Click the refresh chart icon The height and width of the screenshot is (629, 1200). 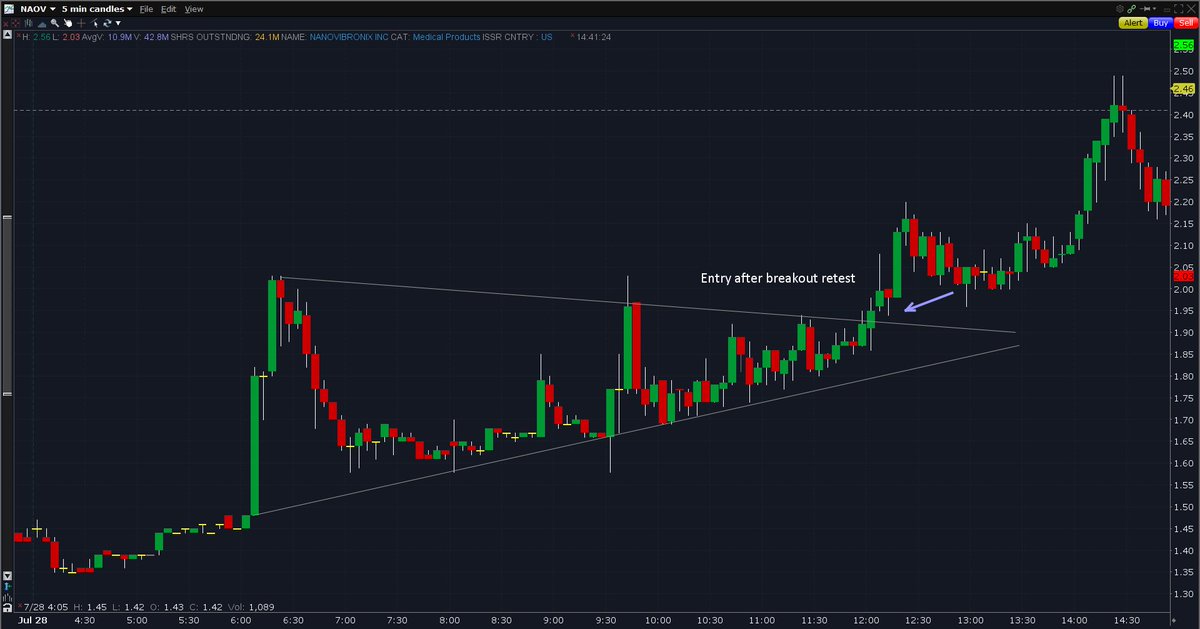pos(107,23)
